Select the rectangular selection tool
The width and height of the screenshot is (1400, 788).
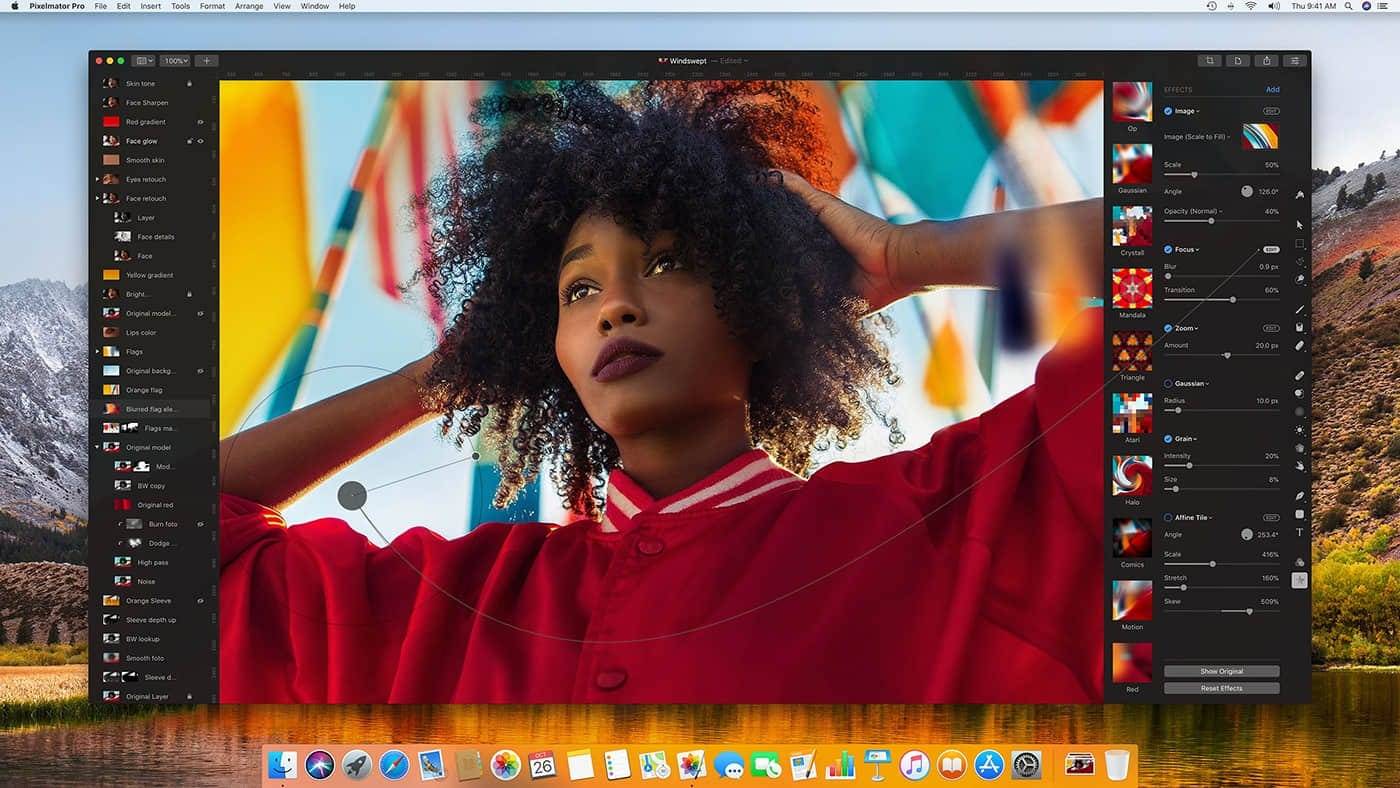[1299, 243]
